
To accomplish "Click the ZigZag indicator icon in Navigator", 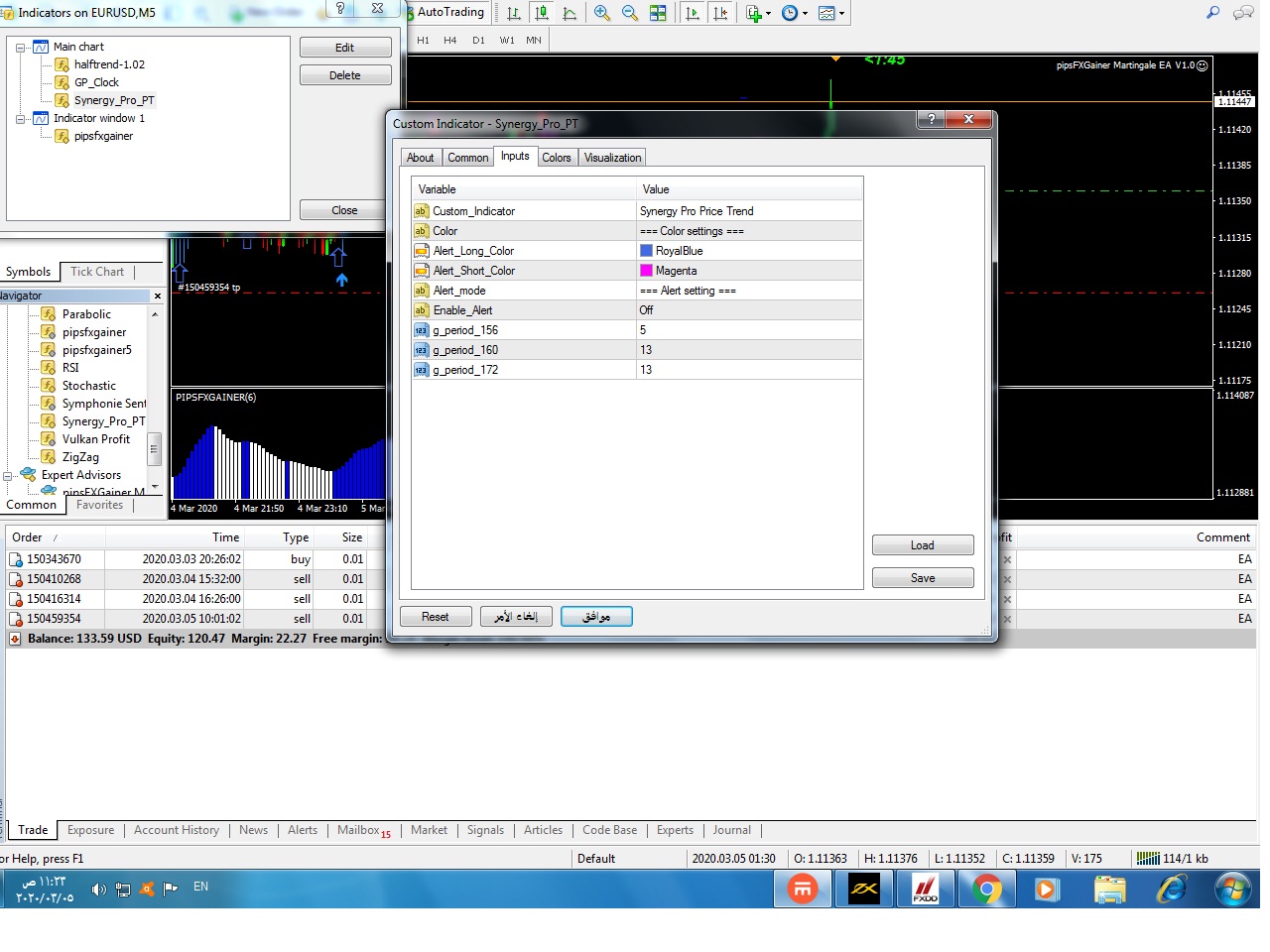I will [x=48, y=457].
